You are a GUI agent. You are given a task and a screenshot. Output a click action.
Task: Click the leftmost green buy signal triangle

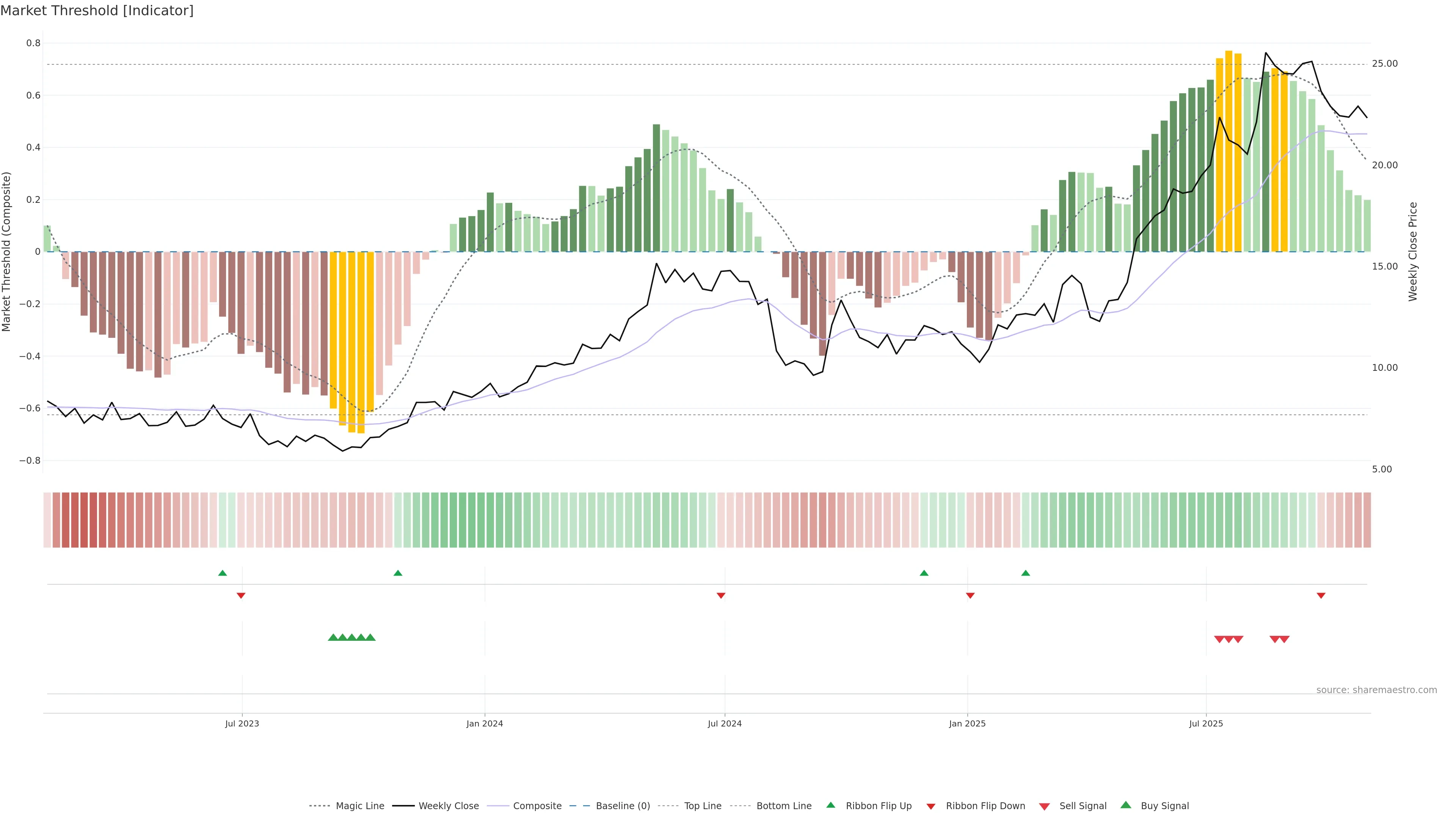(x=333, y=637)
